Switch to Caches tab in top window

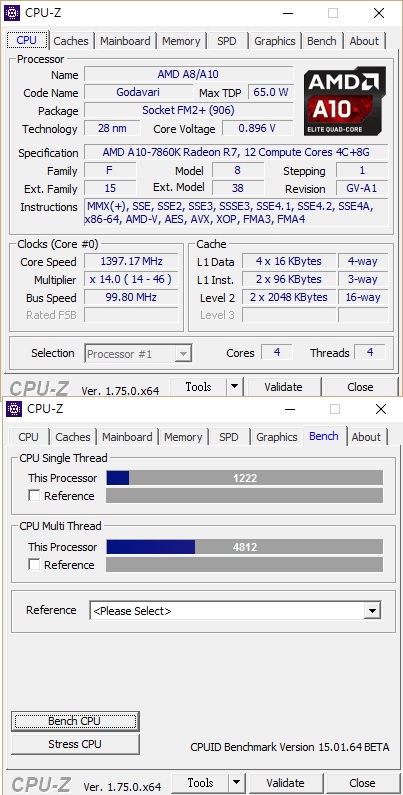(x=70, y=41)
